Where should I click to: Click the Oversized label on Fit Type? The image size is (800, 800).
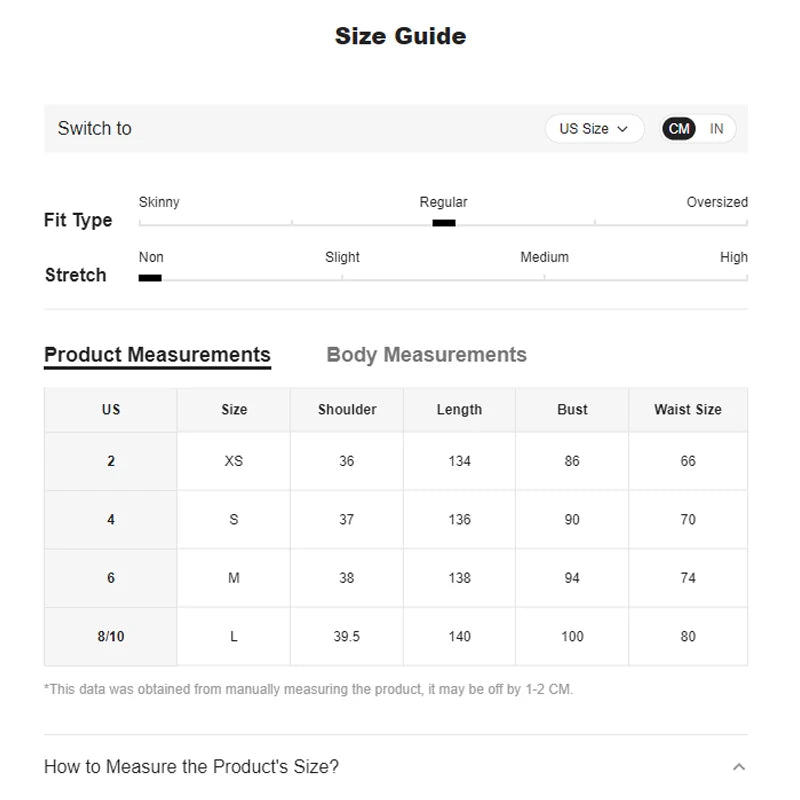[x=717, y=202]
